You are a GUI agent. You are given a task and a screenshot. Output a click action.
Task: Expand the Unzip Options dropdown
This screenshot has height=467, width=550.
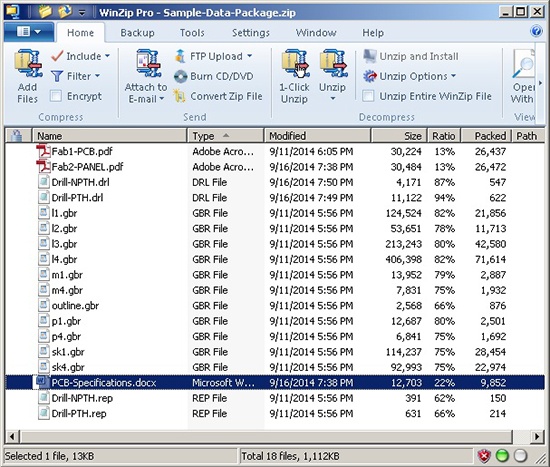coord(453,76)
